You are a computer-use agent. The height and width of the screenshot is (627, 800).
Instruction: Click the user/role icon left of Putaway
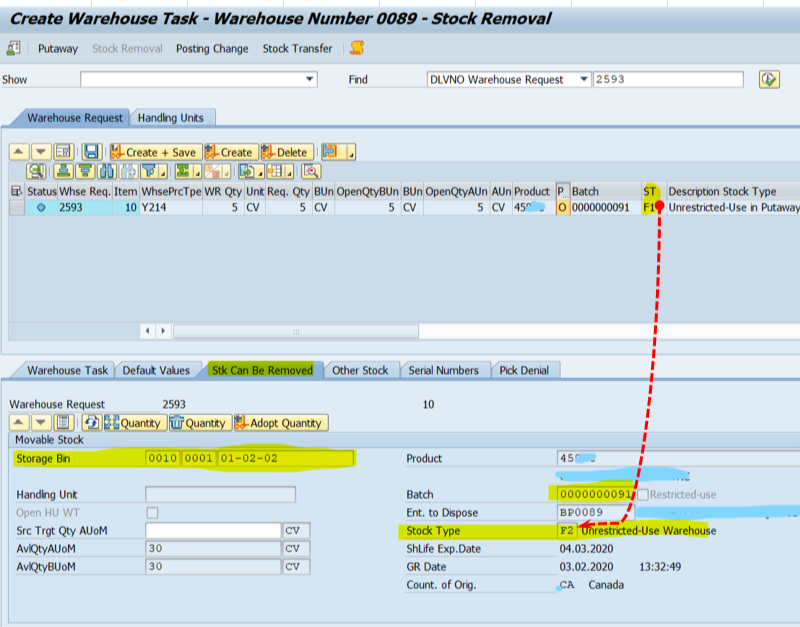point(13,48)
